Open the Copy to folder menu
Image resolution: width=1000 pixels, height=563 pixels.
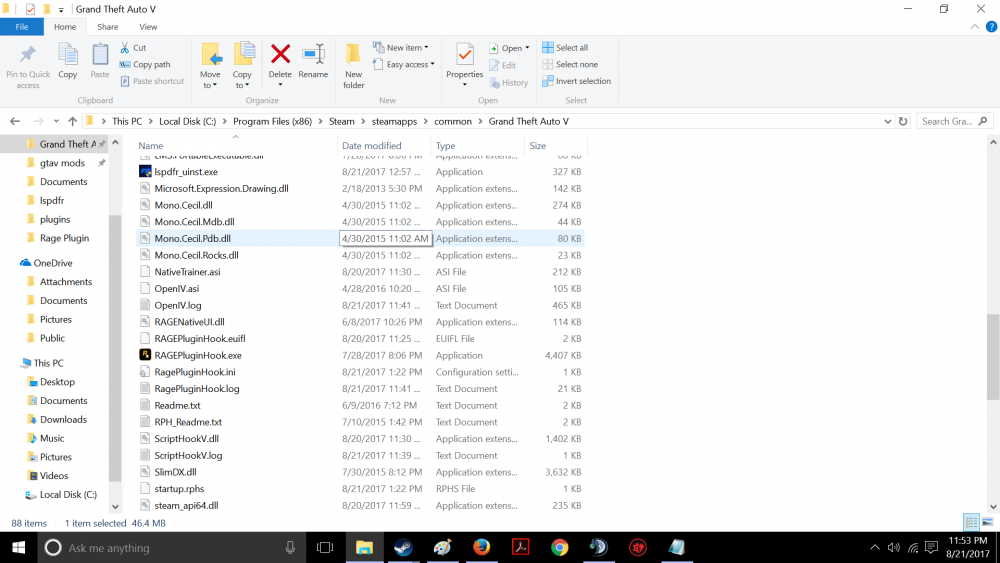coord(242,66)
